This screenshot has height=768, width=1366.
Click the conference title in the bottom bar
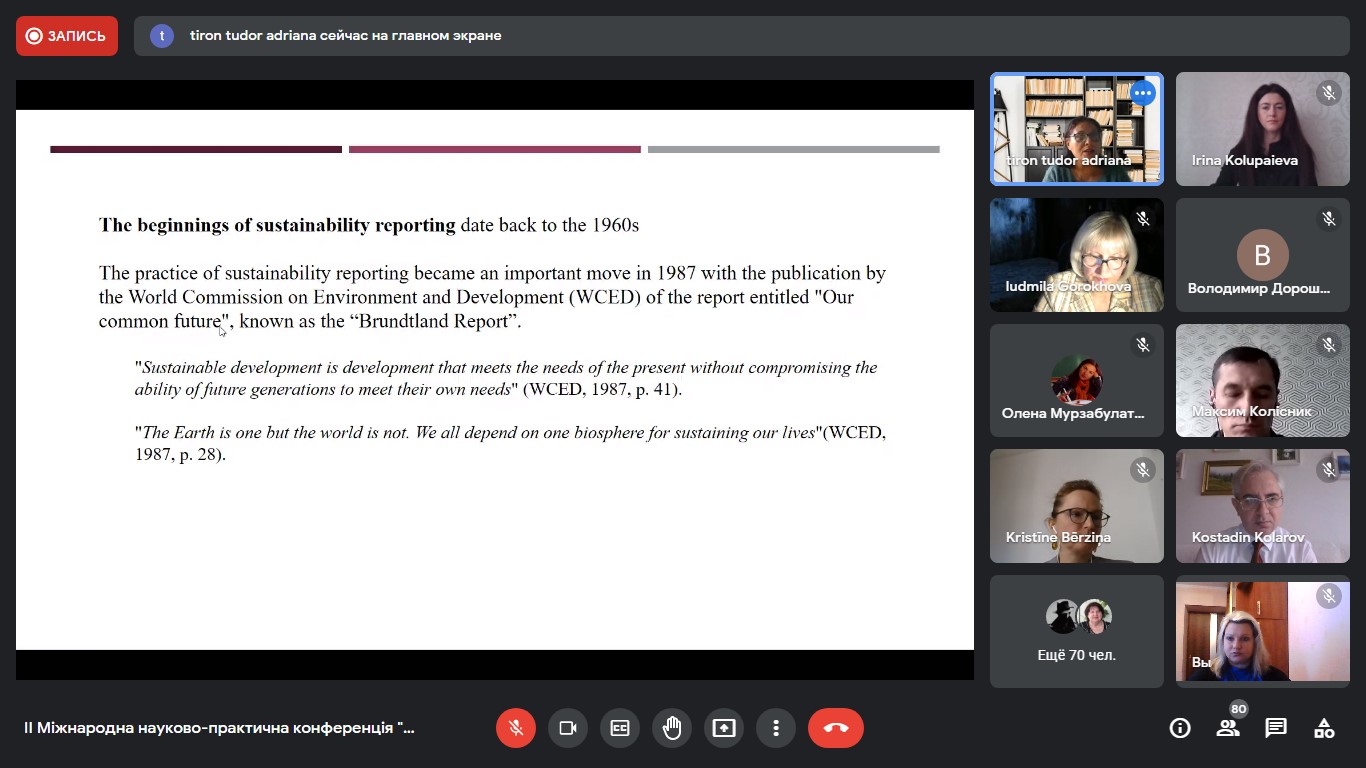tap(220, 728)
